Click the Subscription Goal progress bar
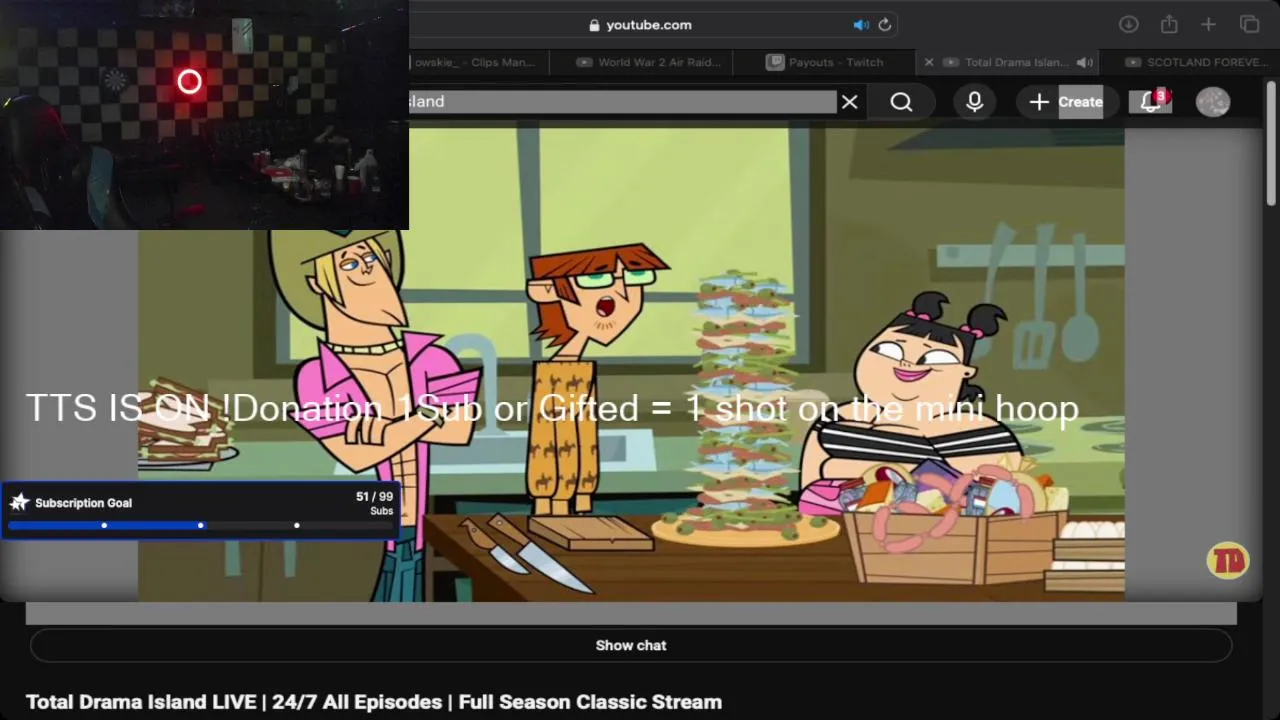The width and height of the screenshot is (1280, 720). (x=200, y=525)
